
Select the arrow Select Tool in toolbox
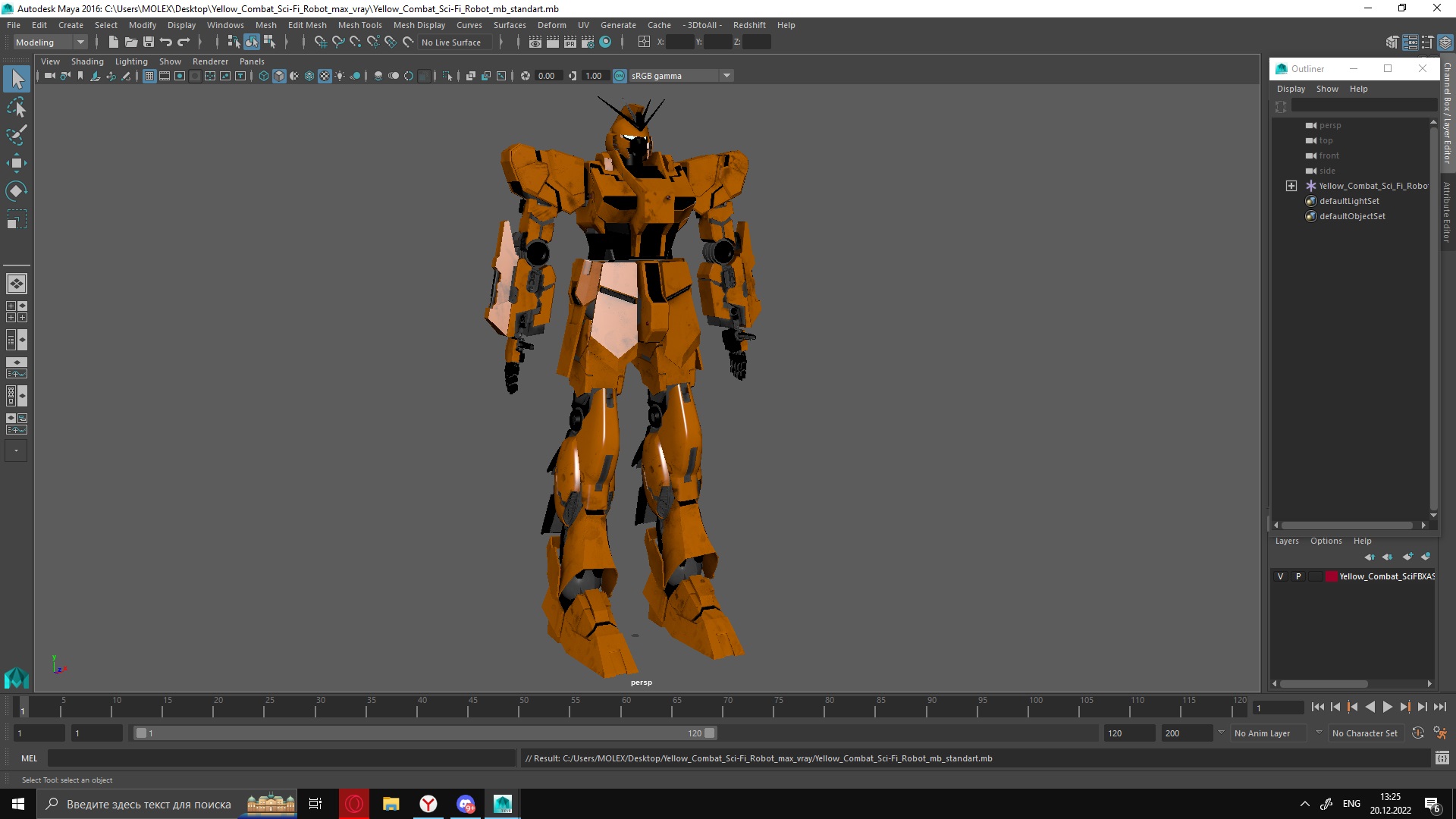point(17,78)
